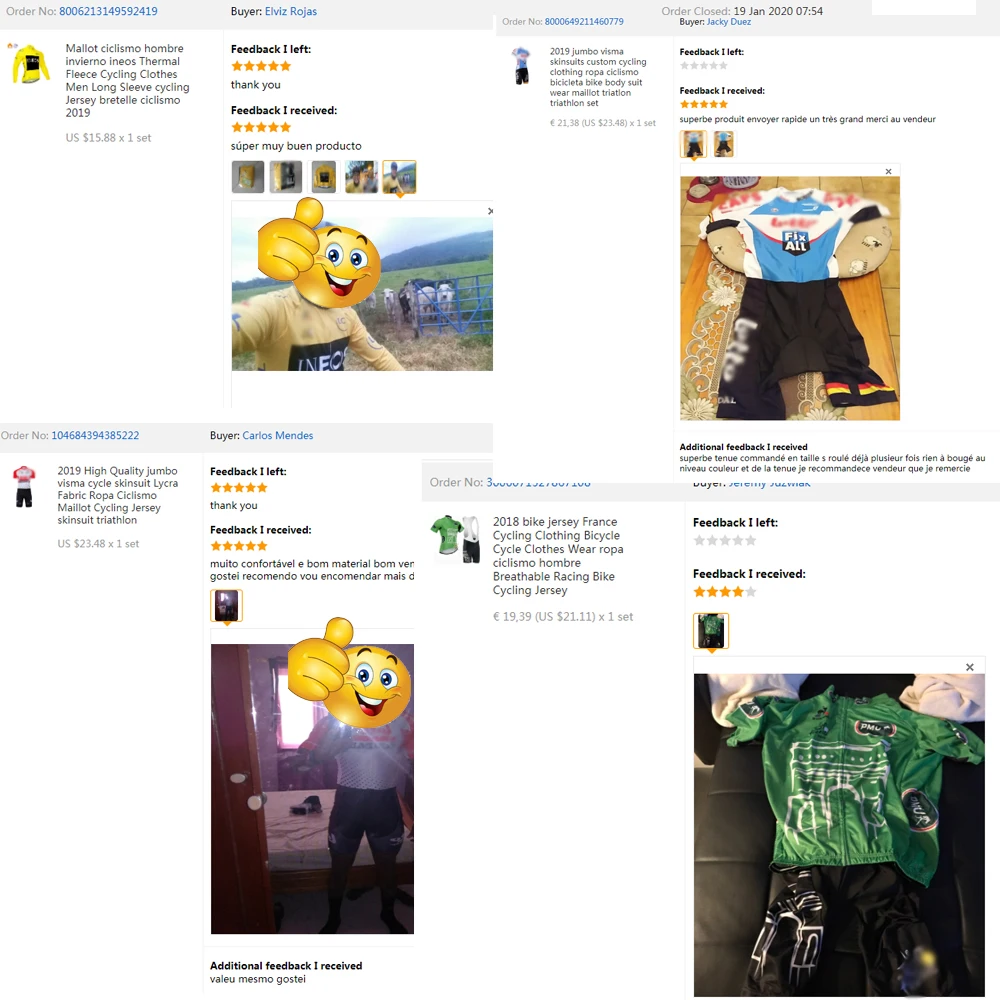Select first yellow jersey package thumbnail
Screen dimensions: 1000x1000
(247, 177)
